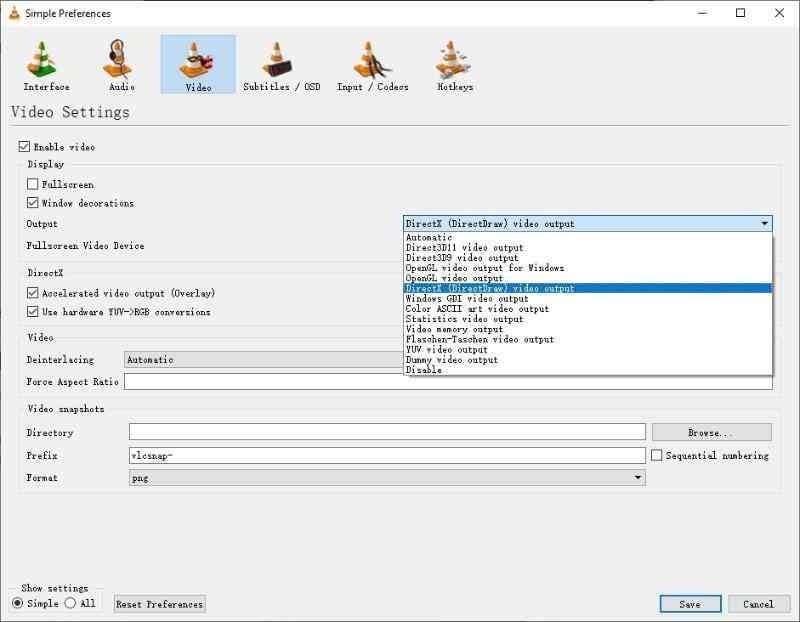
Task: Click Reset Preferences button
Action: pyautogui.click(x=160, y=604)
